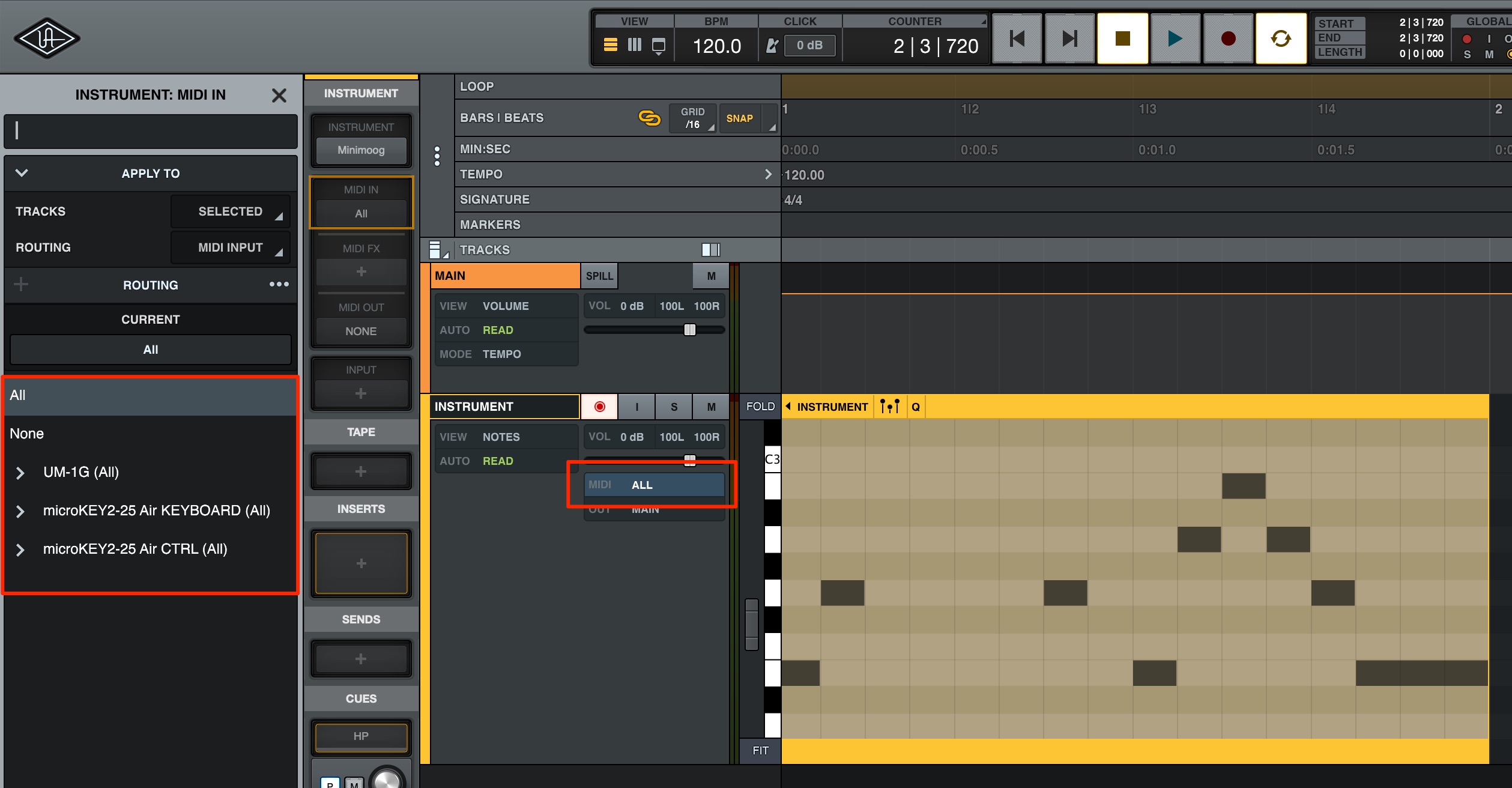Select microKEY2-25 Air KEYBOARD (All) input
Screen dimensions: 1512x788
point(157,511)
